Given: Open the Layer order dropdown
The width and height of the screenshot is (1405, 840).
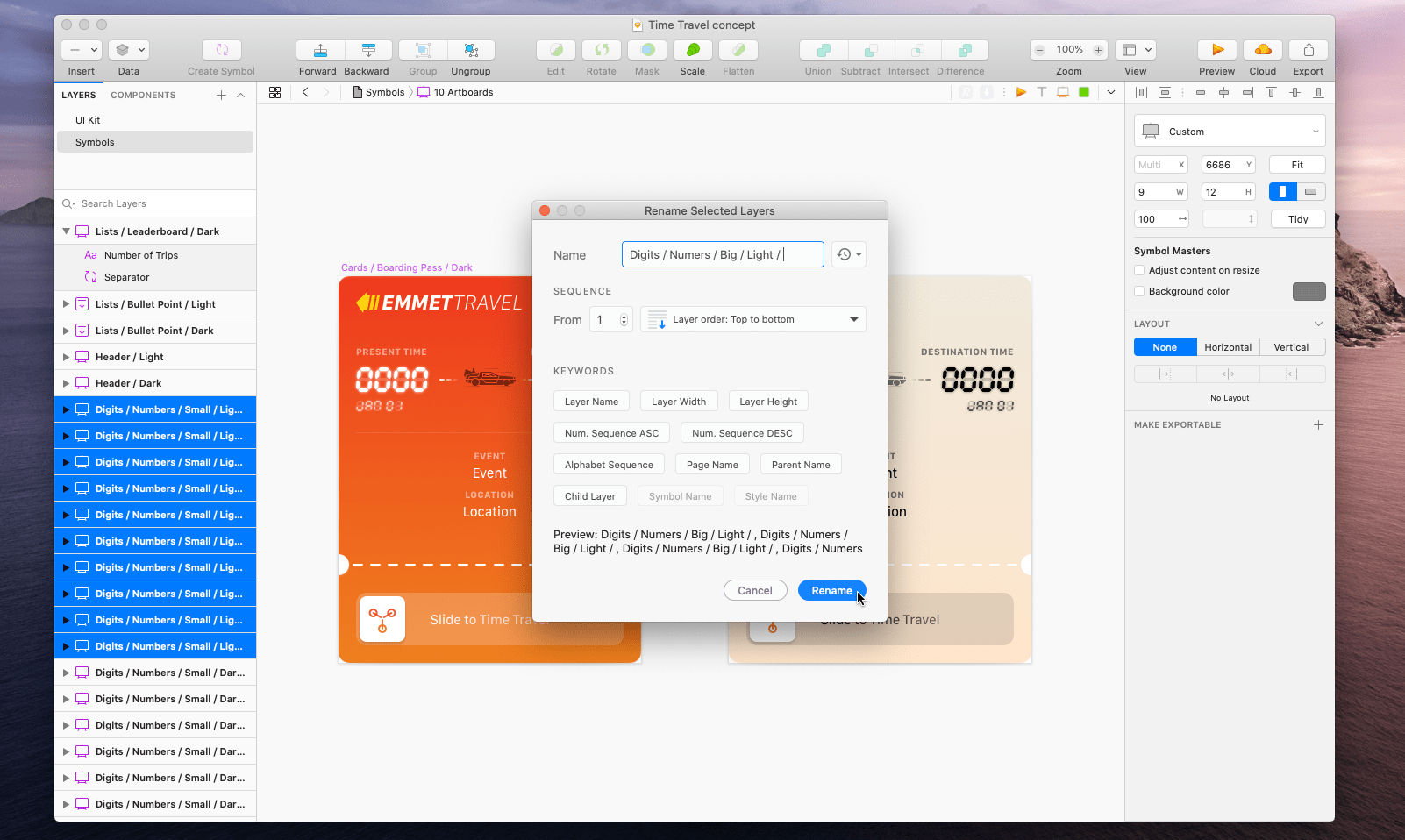Looking at the screenshot, I should 752,319.
